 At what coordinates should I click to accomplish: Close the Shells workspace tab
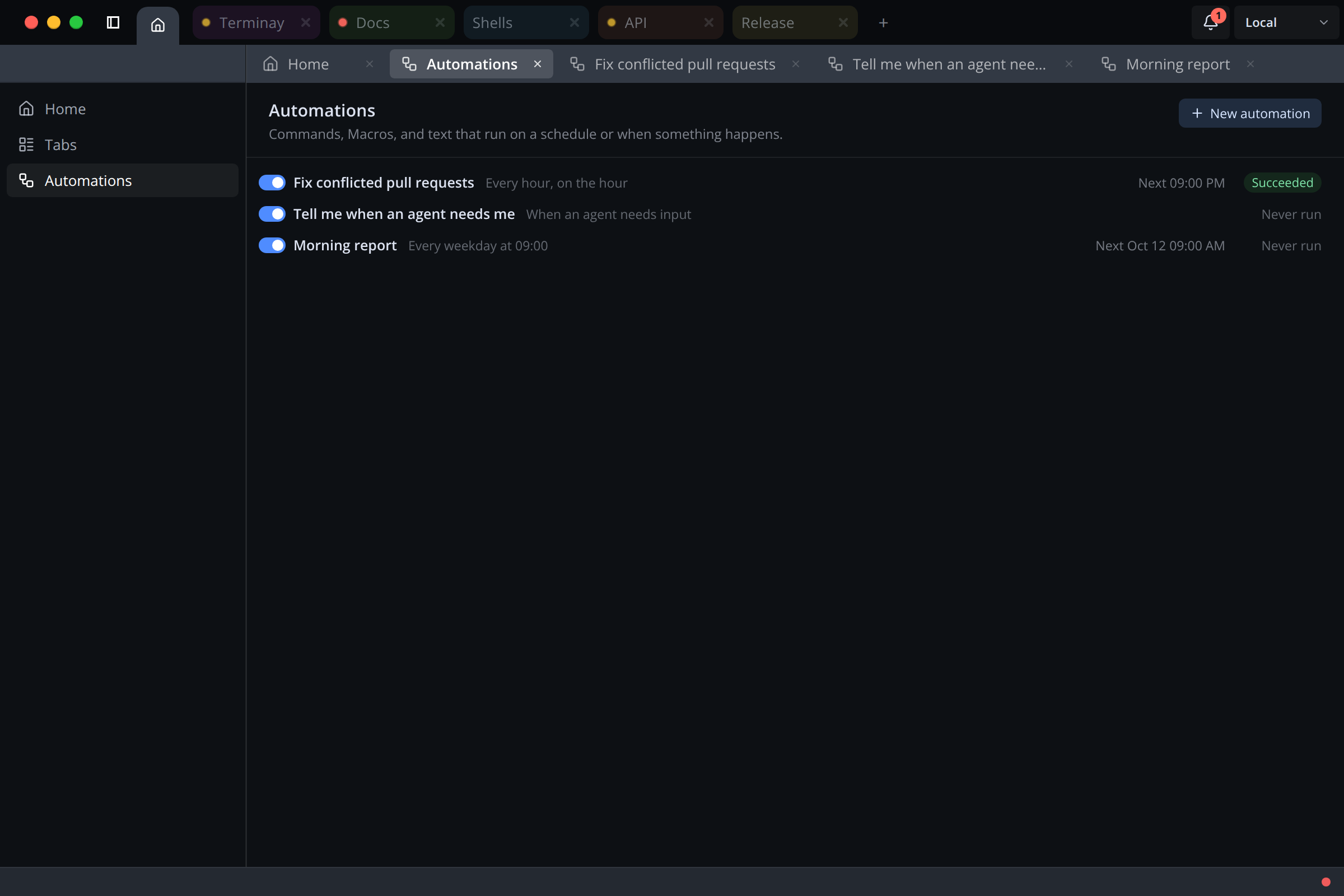575,22
